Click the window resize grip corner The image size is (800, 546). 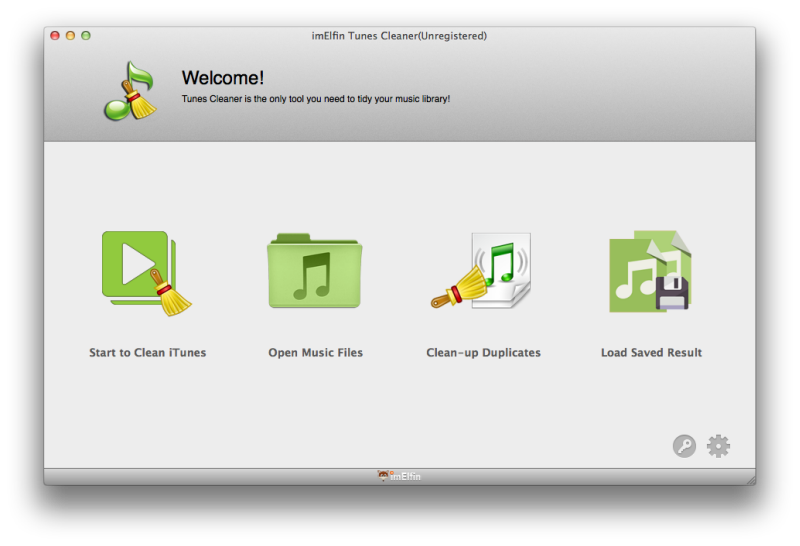point(751,480)
